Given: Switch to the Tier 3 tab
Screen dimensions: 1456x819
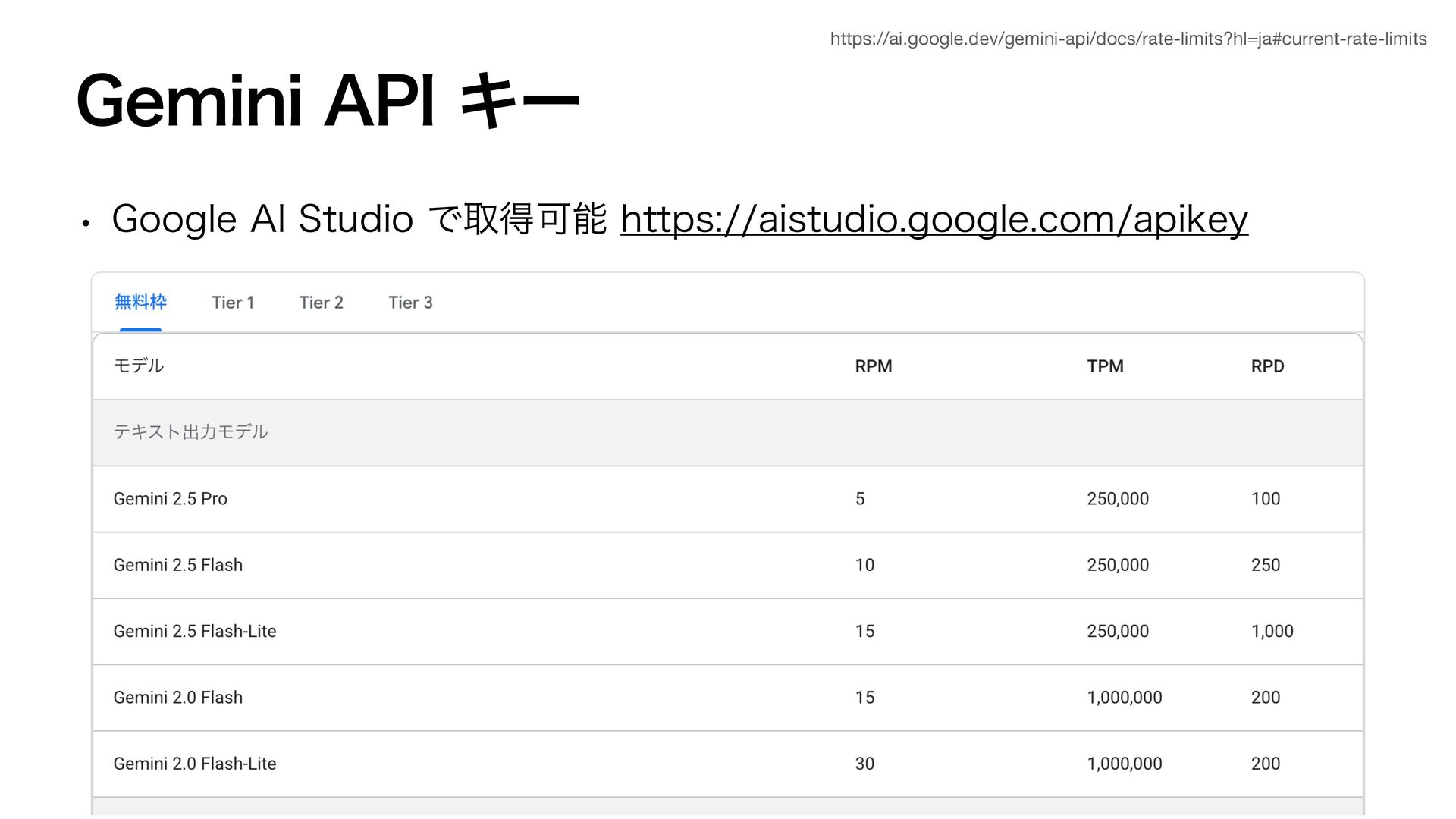Looking at the screenshot, I should (x=410, y=303).
